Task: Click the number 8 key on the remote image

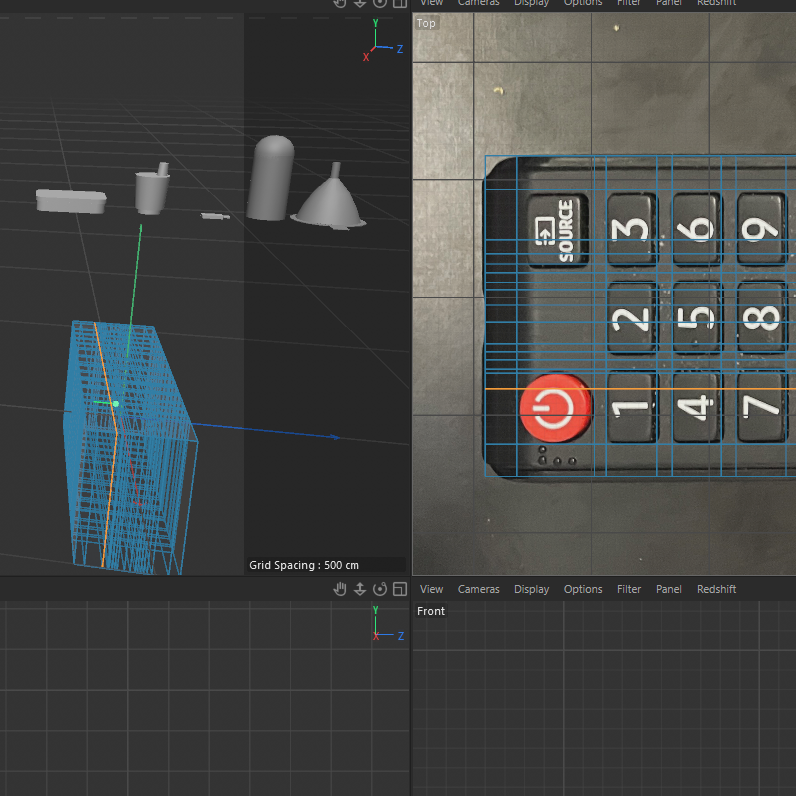Action: pyautogui.click(x=761, y=318)
